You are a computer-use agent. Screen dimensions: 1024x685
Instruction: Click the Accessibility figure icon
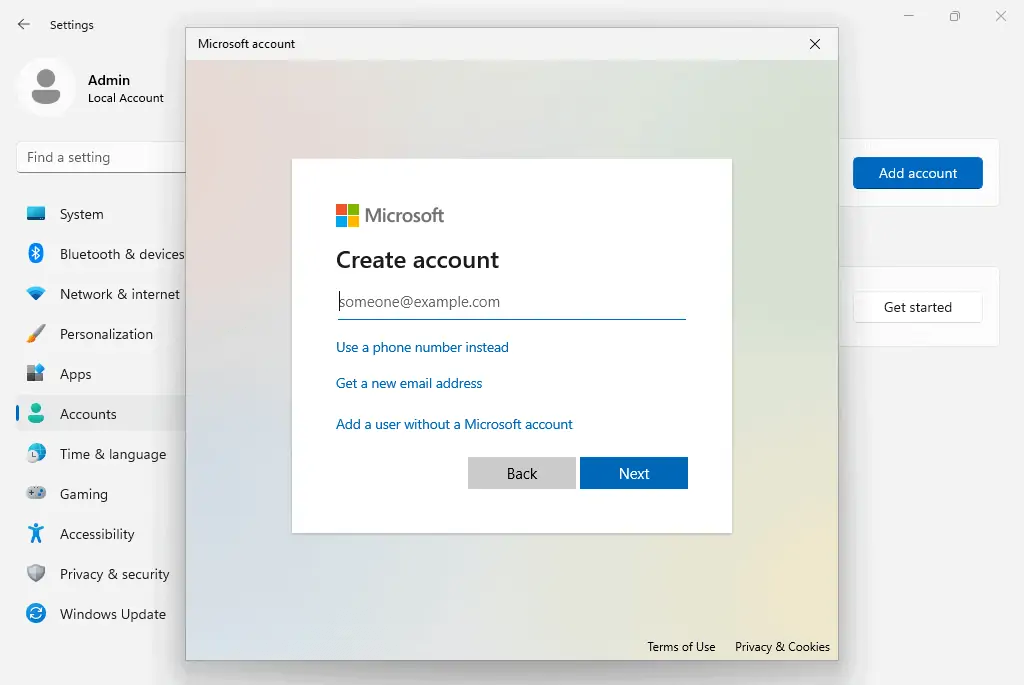(36, 534)
